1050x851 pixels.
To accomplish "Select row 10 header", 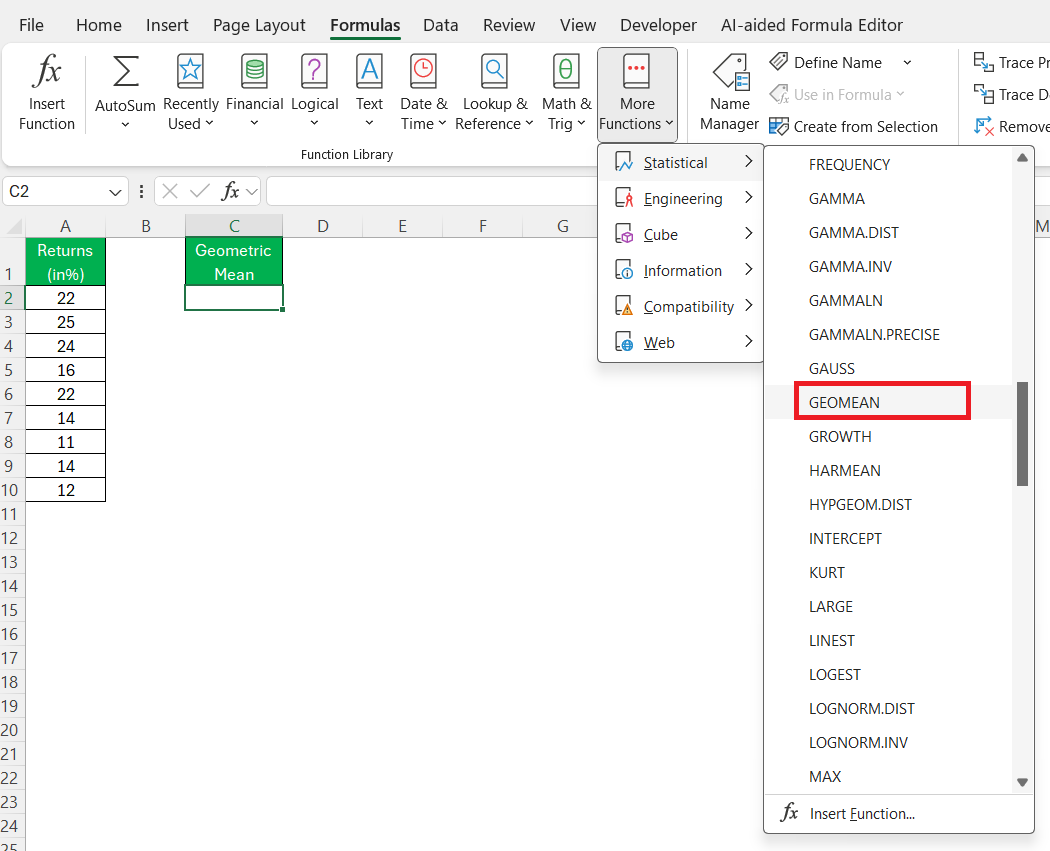I will [x=10, y=490].
